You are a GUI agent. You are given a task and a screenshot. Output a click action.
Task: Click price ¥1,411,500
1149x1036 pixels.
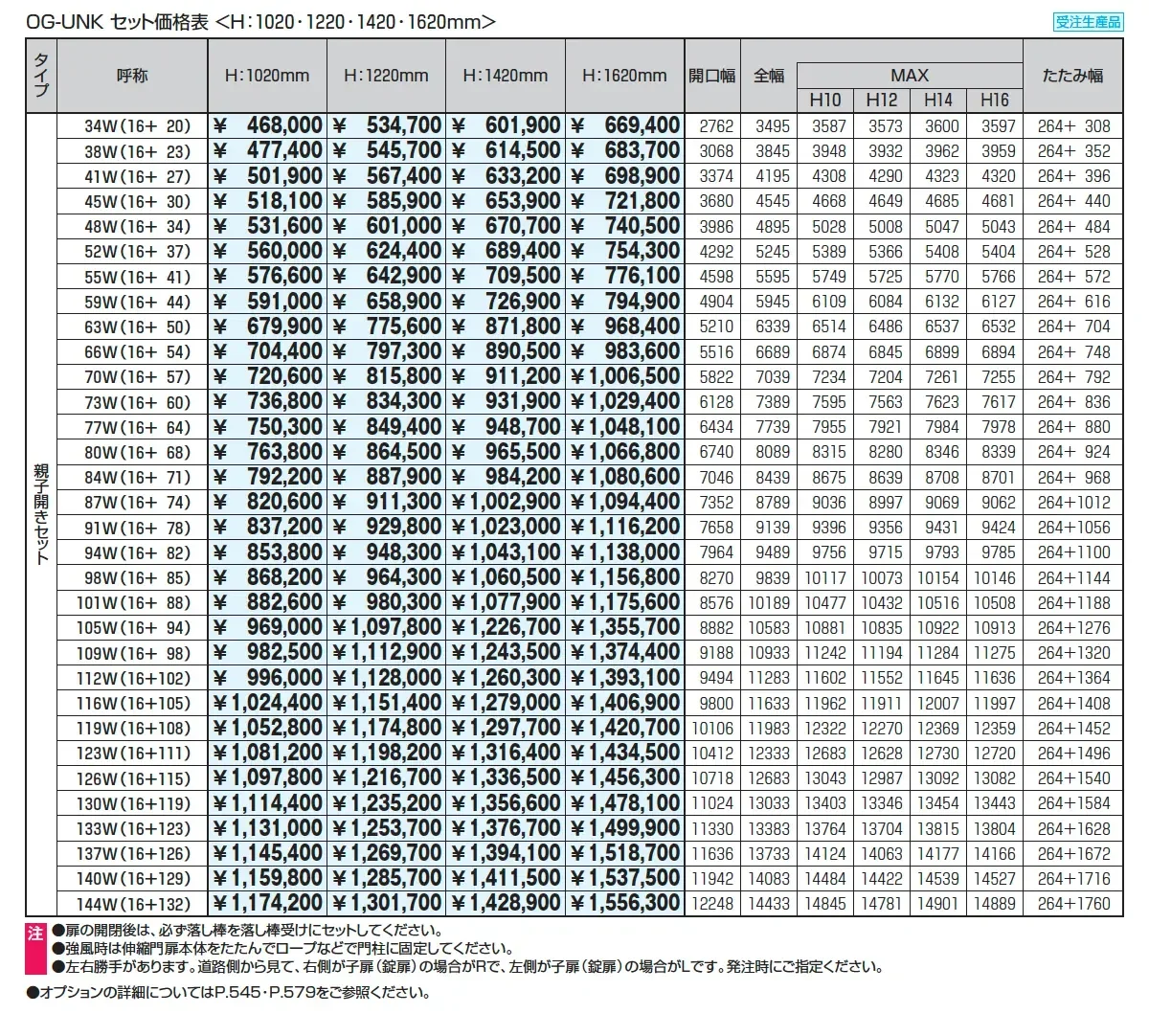coord(506,878)
